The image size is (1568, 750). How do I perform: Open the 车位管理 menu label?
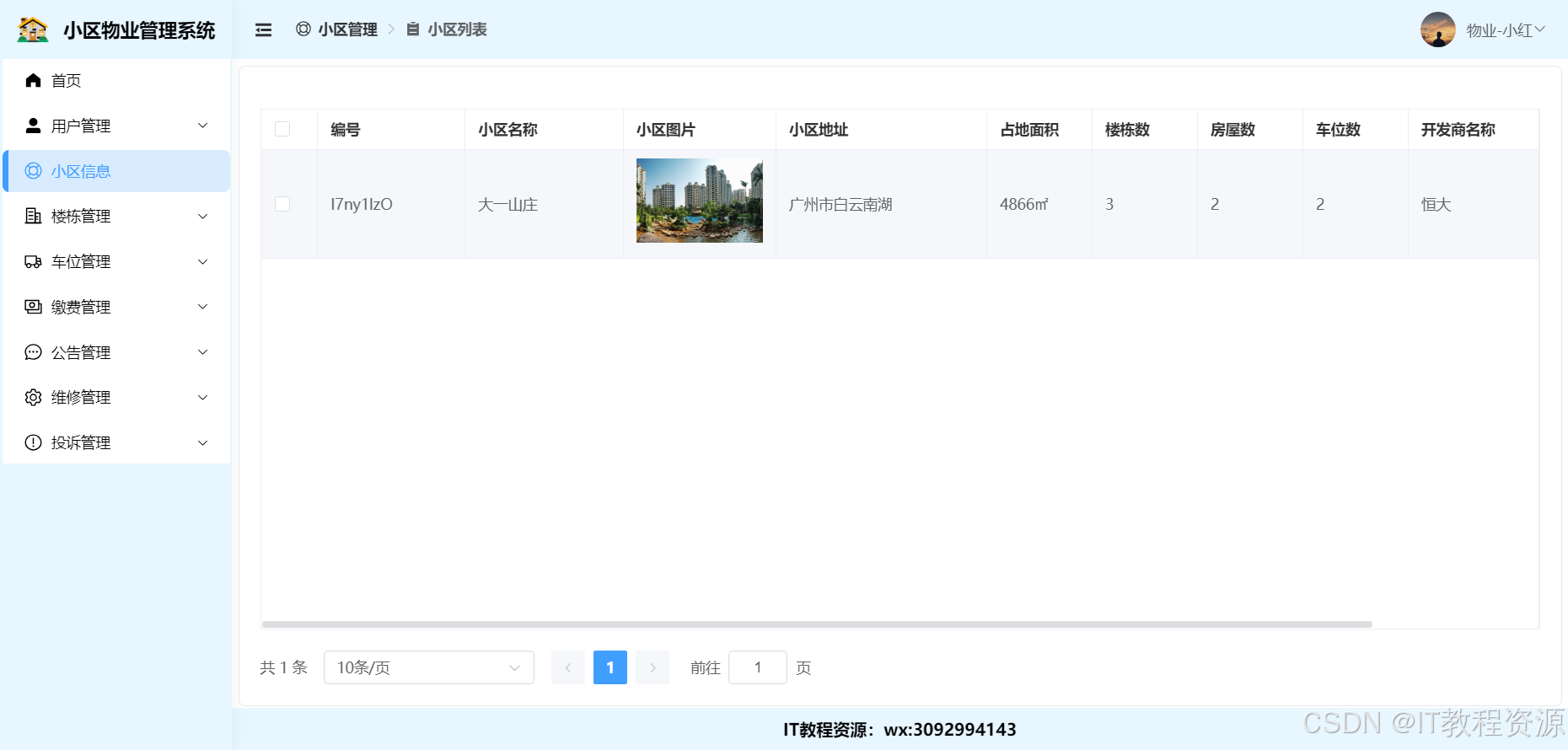point(81,261)
